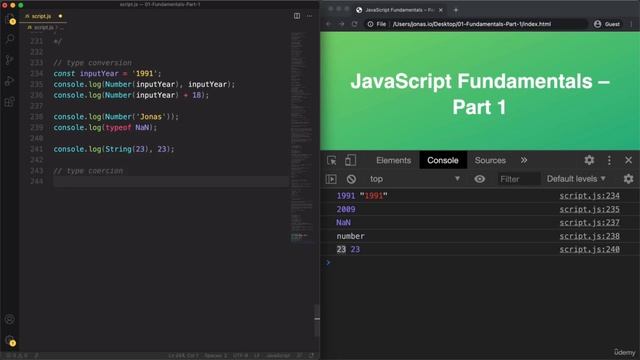Select the '2009' console output value

[x=346, y=209]
